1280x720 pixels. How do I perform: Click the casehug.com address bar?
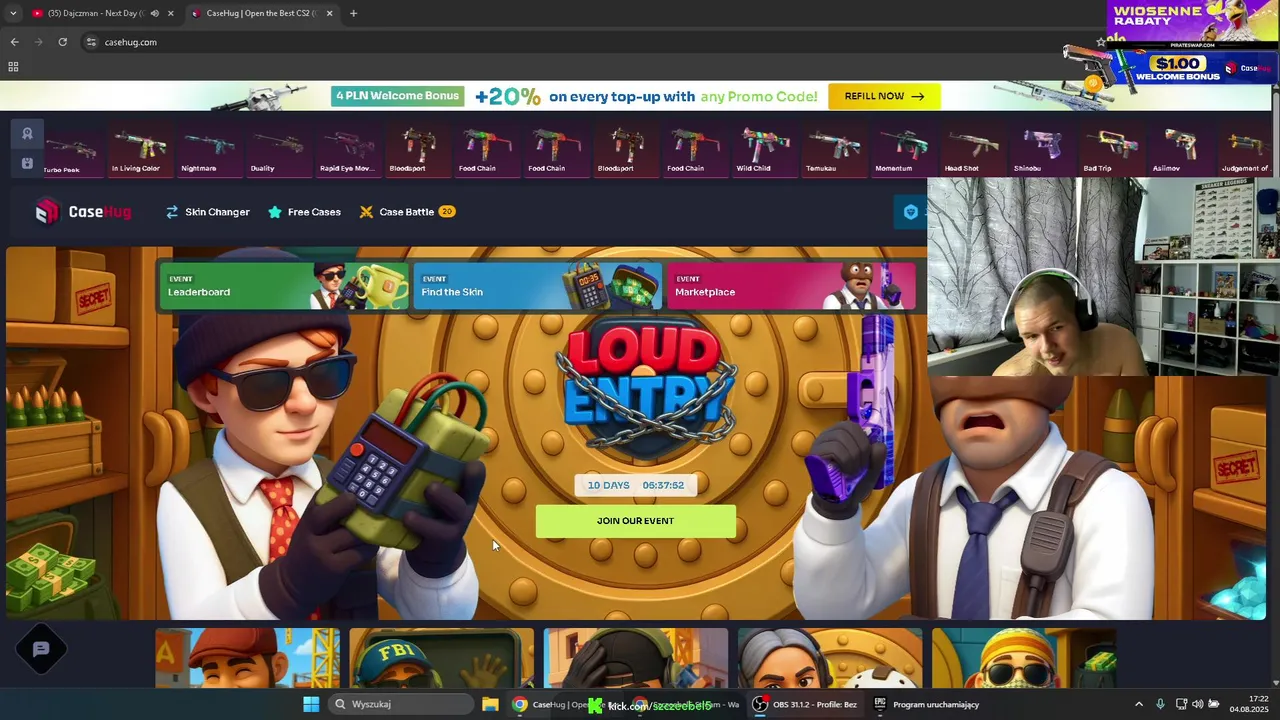point(580,42)
